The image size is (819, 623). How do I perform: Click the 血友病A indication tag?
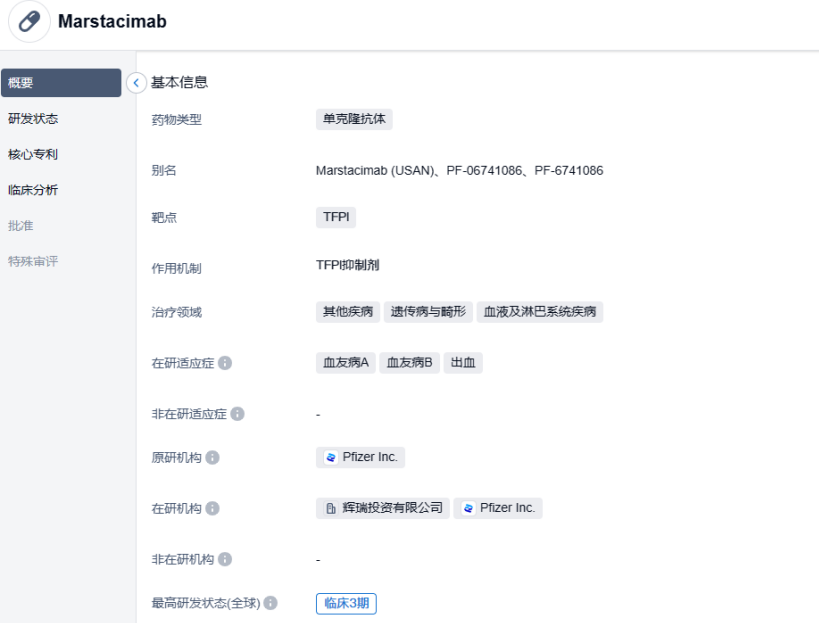coord(345,363)
